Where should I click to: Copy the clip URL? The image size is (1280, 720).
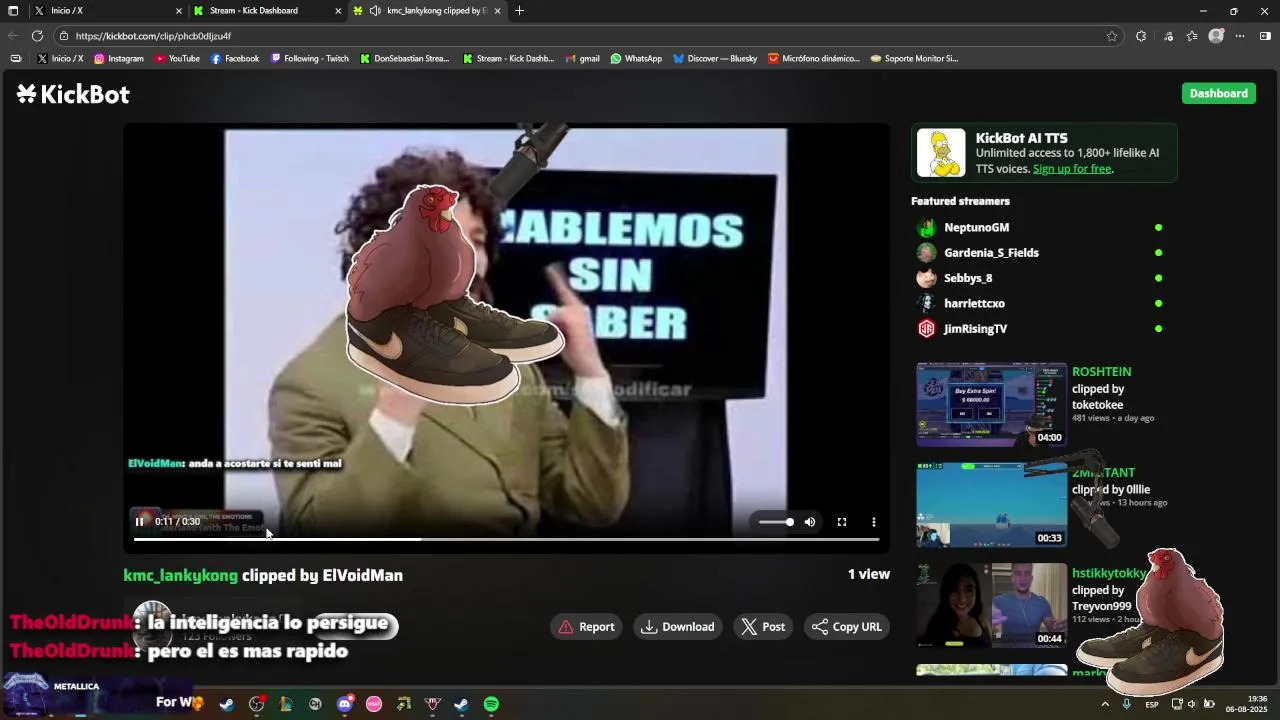point(847,627)
